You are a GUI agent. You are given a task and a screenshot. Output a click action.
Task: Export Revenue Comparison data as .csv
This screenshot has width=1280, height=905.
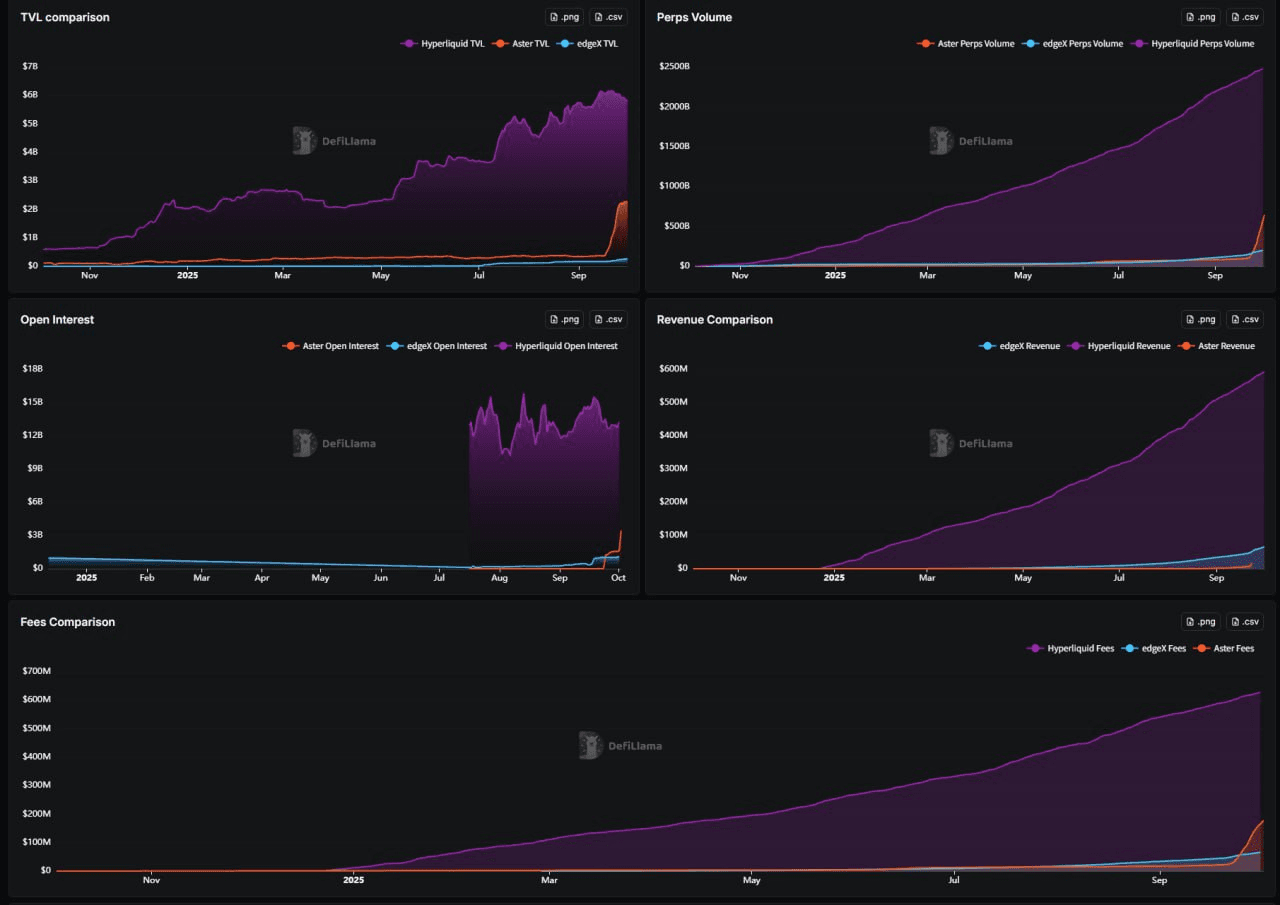point(1245,319)
